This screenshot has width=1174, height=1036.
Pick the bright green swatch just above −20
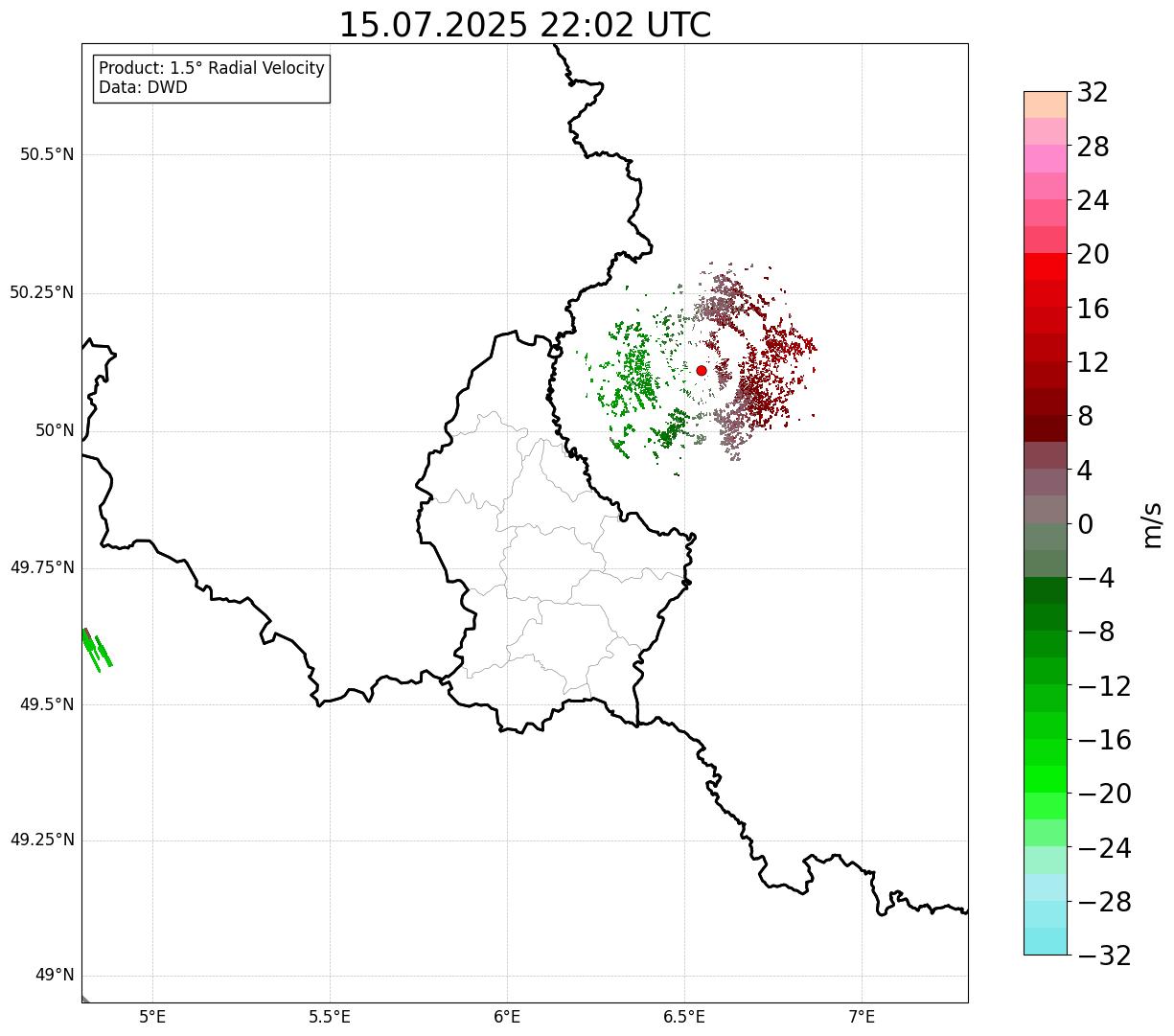tap(1045, 779)
